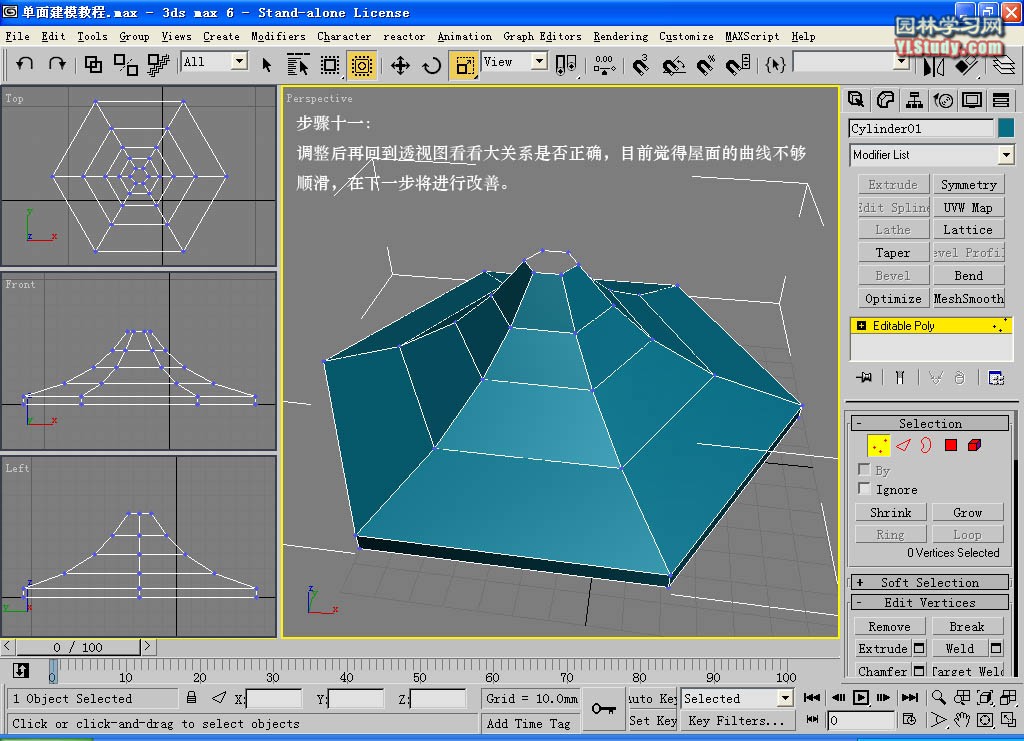Click the MeshSmooth modifier button

[x=968, y=298]
